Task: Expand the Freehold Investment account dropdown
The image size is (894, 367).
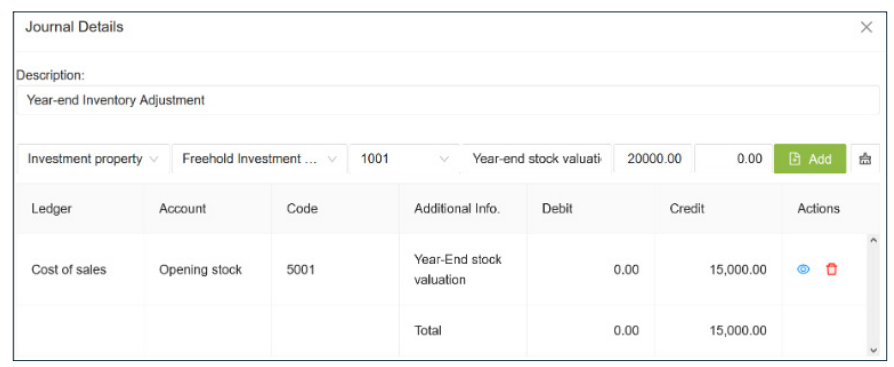Action: point(259,159)
